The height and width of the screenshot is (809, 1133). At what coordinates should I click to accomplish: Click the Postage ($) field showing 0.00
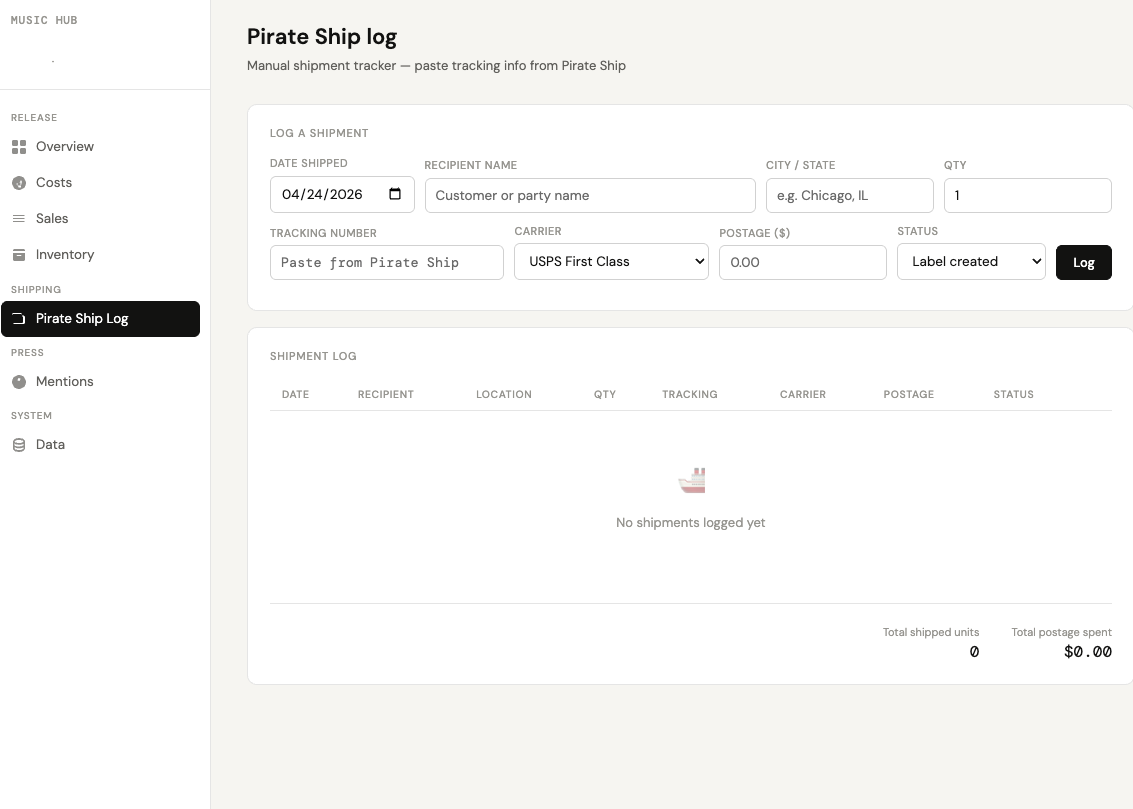click(802, 262)
